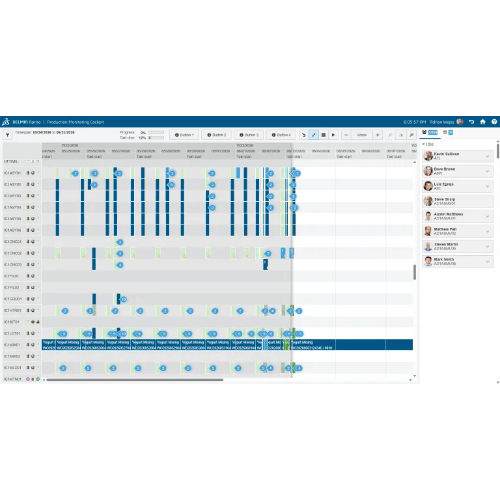The image size is (500, 500).
Task: Click the plus zoom-in icon beside Week
Action: pyautogui.click(x=378, y=135)
